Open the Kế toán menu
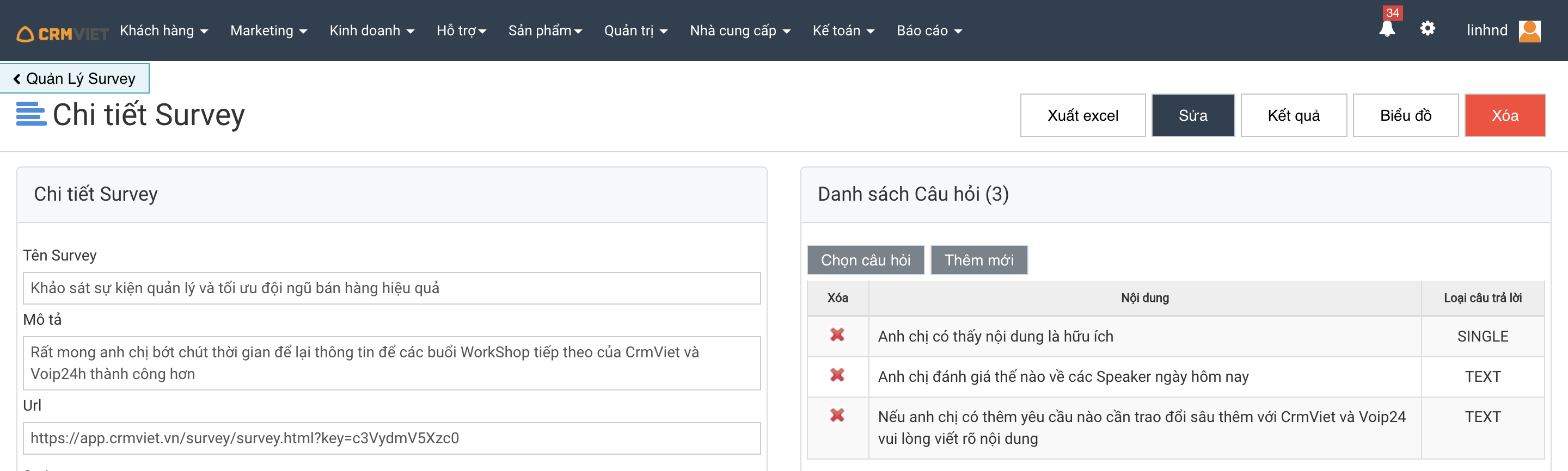The image size is (1568, 471). coord(843,30)
